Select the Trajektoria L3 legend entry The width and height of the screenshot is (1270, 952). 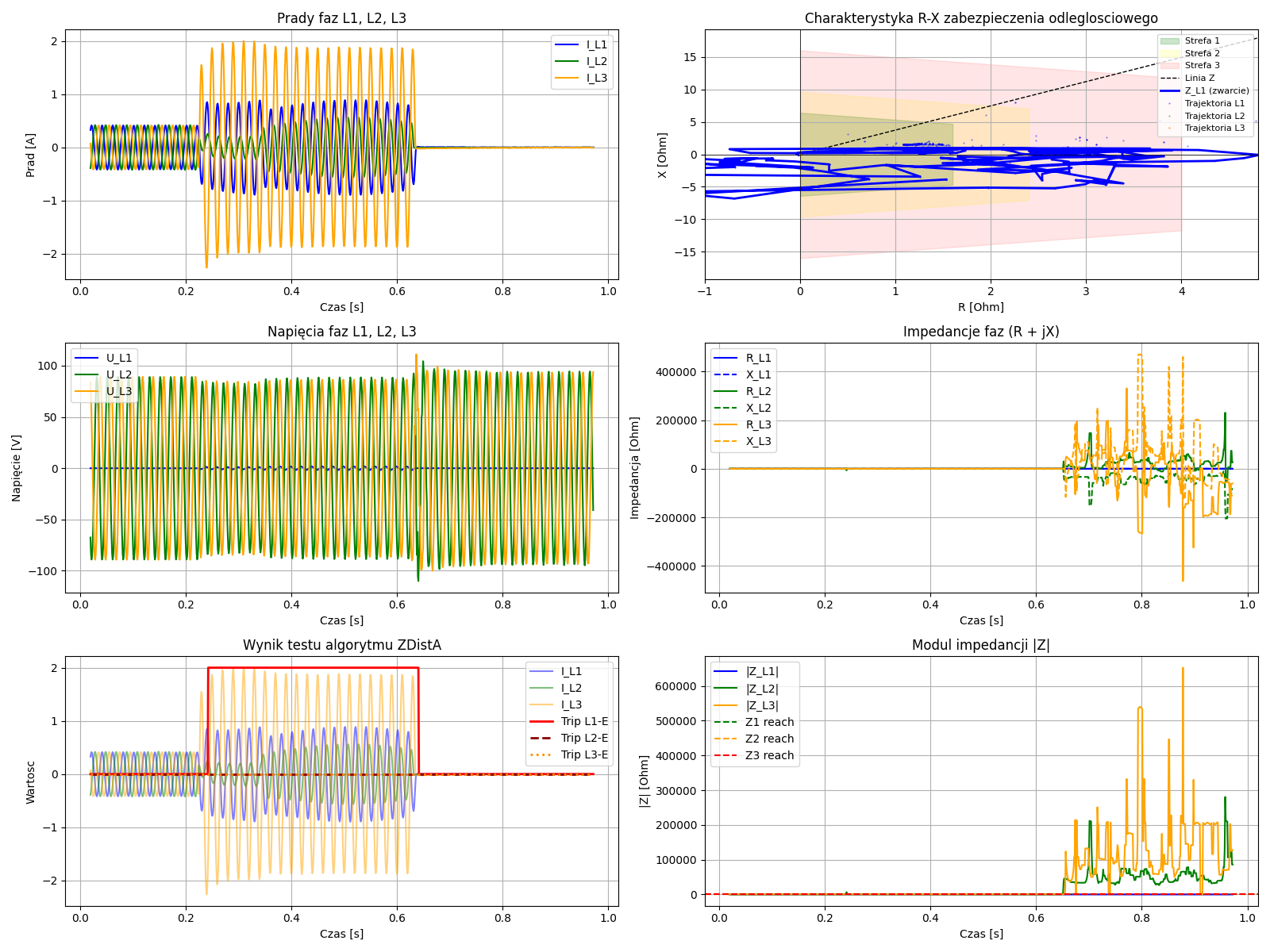coord(1214,128)
